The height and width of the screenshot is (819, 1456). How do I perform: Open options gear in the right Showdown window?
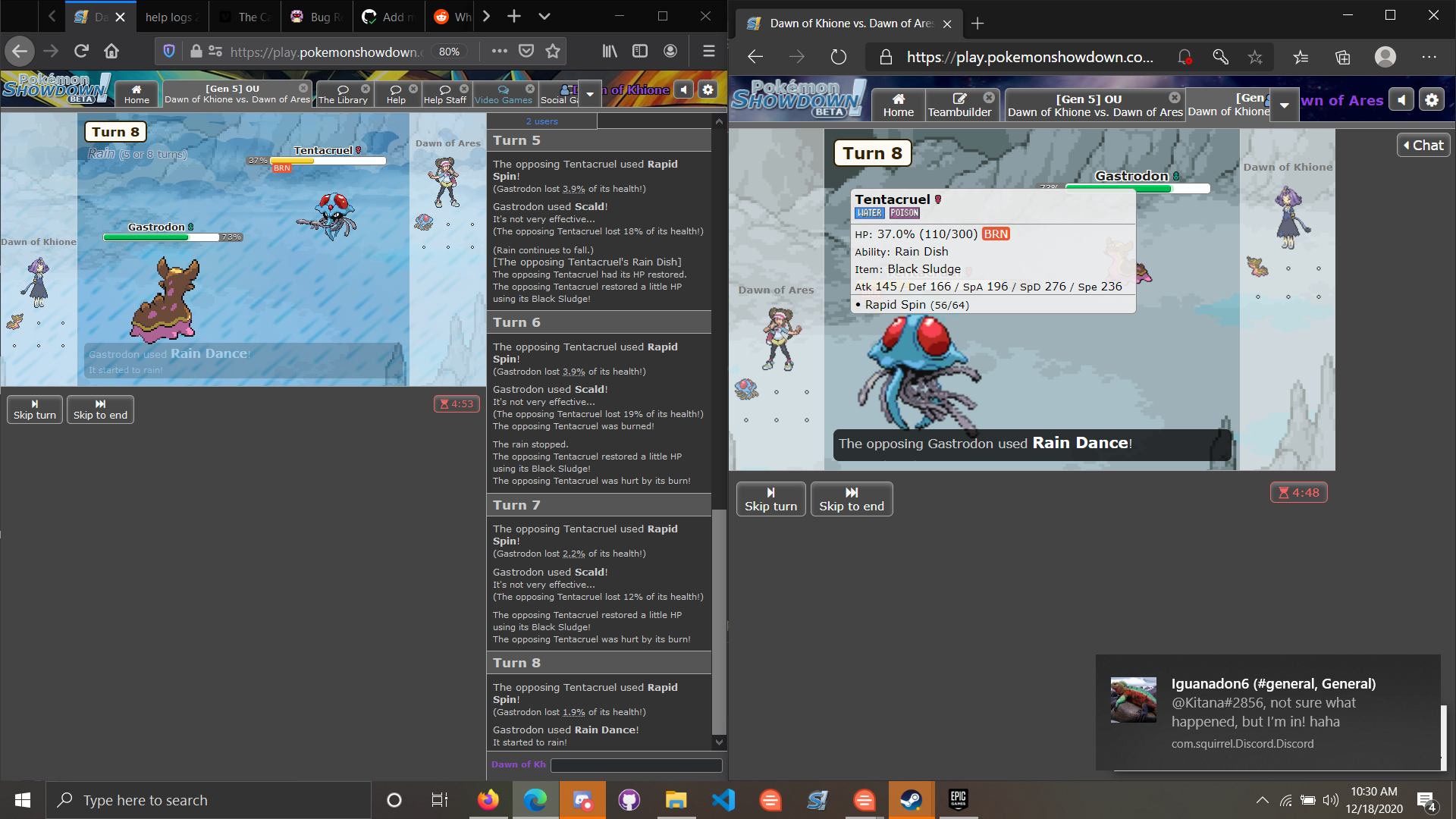point(1432,100)
